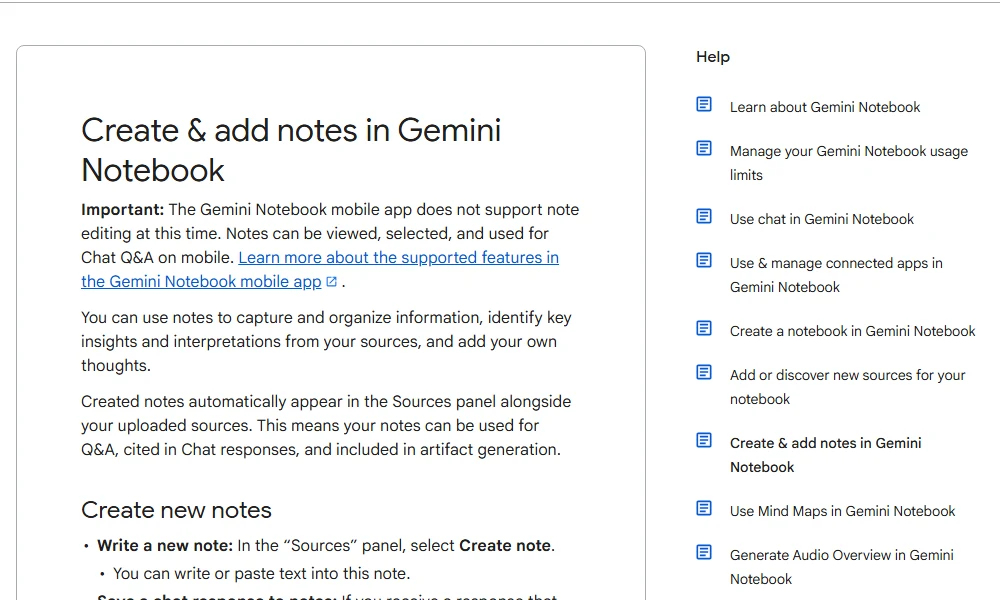Click the page title Create & add notes
1000x600 pixels.
pyautogui.click(x=291, y=150)
